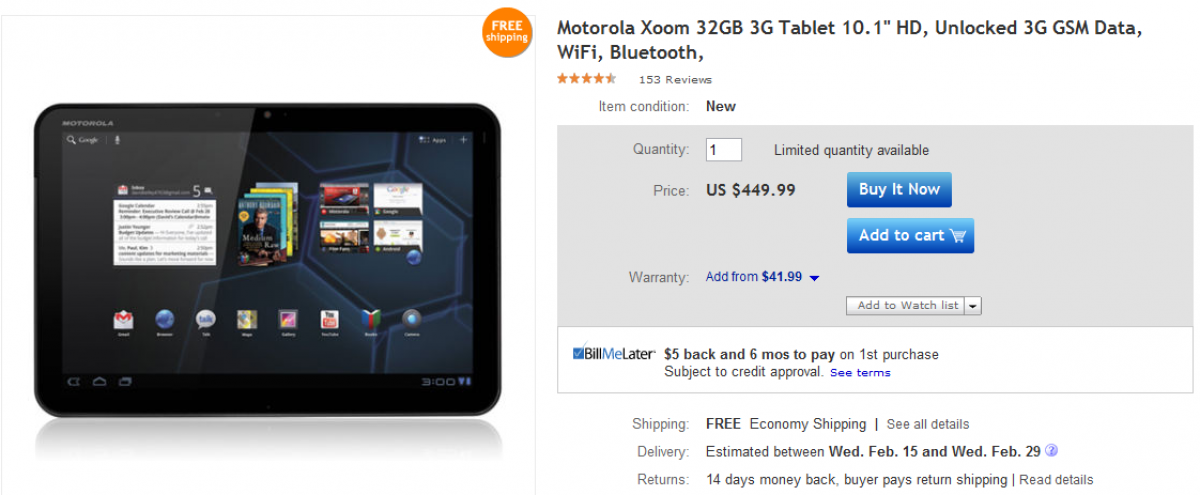
Task: Open the 153 Reviews link
Action: 675,80
